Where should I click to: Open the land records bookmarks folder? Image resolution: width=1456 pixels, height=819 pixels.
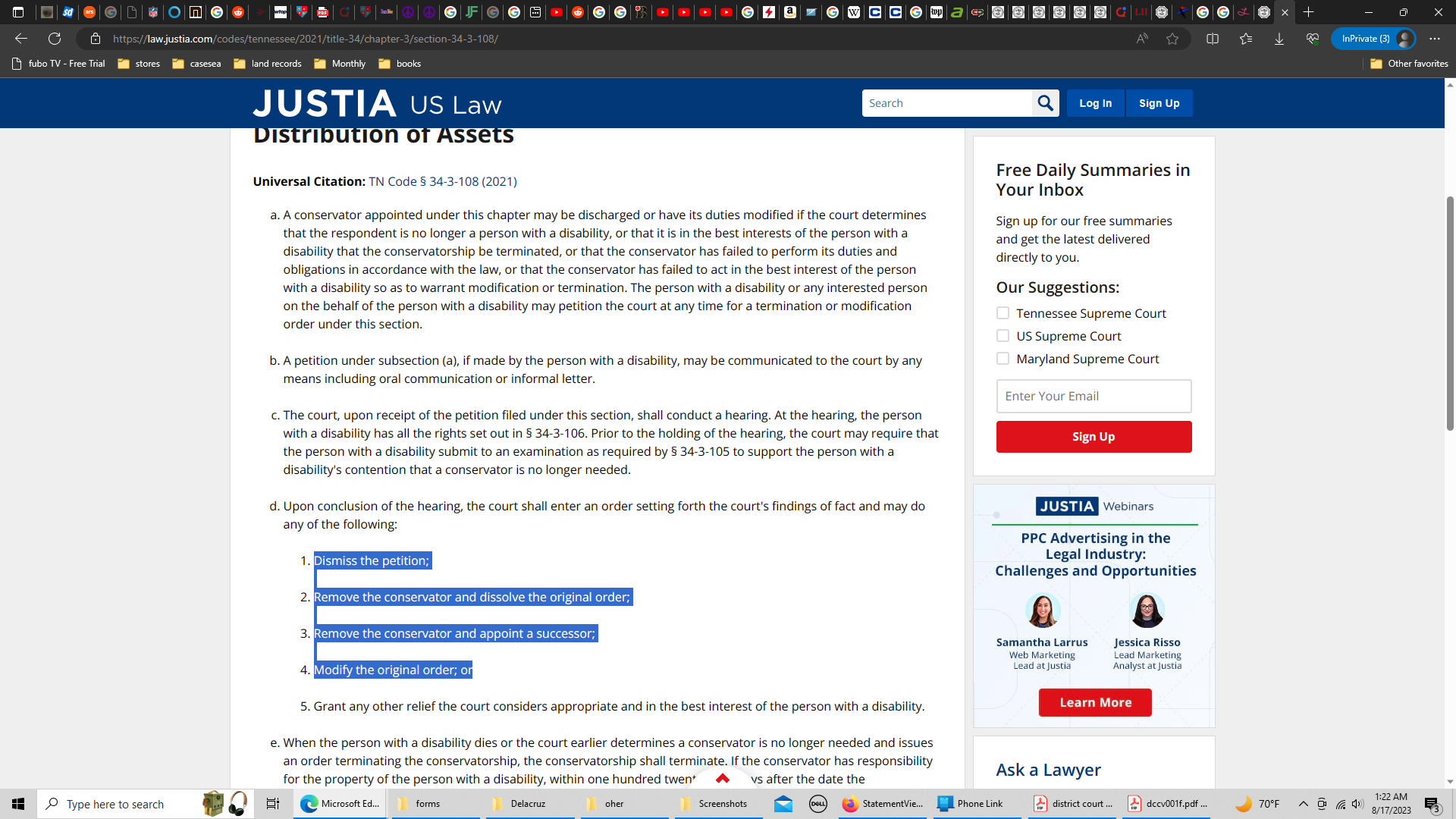[x=268, y=64]
